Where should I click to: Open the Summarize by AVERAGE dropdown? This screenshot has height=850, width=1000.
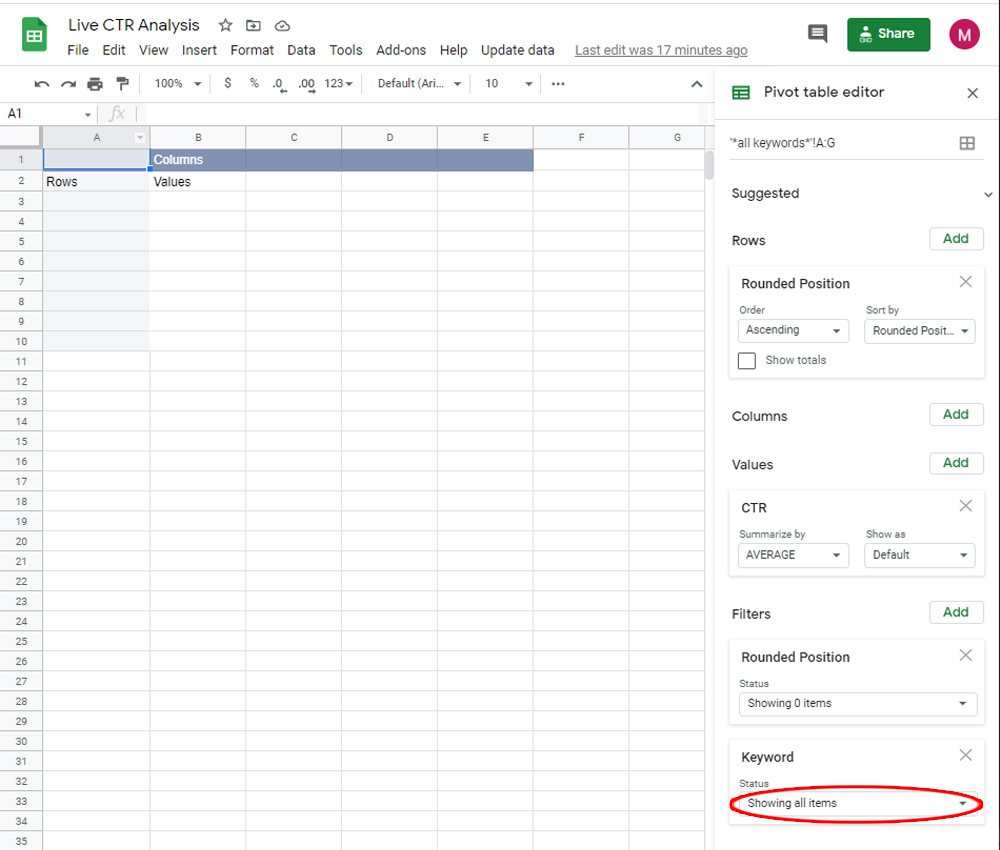click(793, 555)
